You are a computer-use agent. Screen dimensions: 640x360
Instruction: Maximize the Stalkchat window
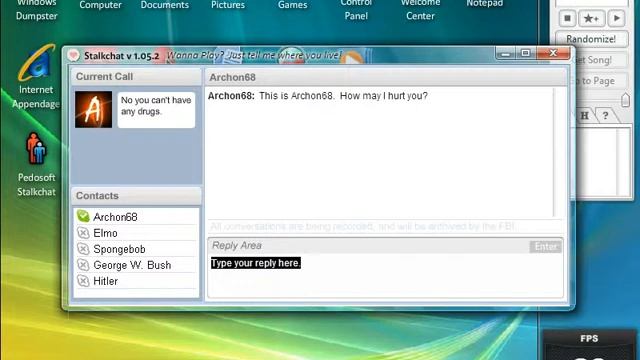tap(526, 53)
